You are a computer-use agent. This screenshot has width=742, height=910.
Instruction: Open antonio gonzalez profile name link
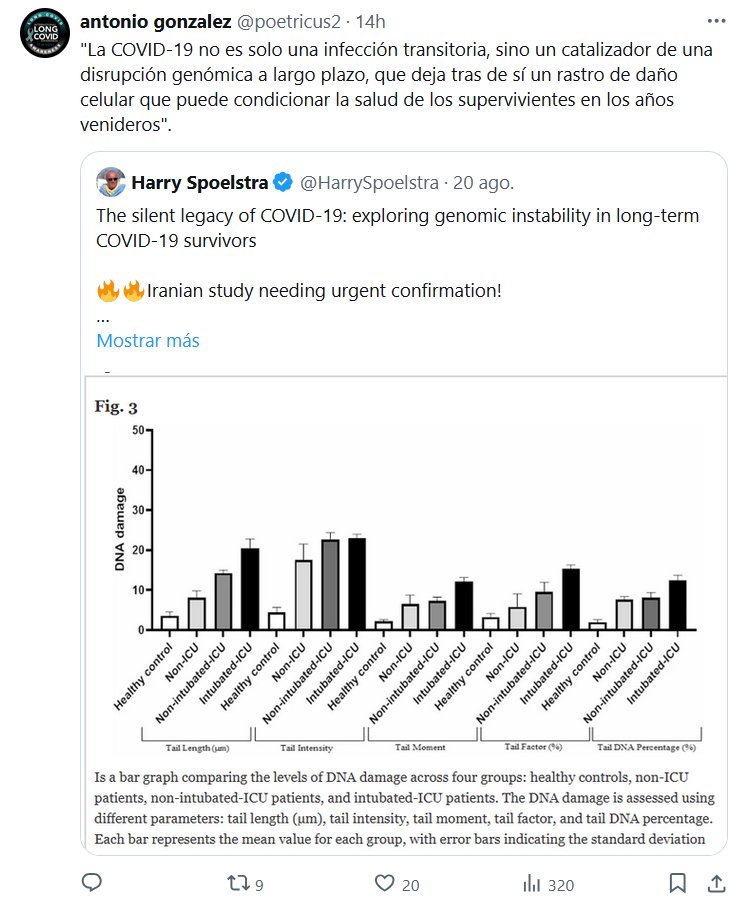click(155, 21)
